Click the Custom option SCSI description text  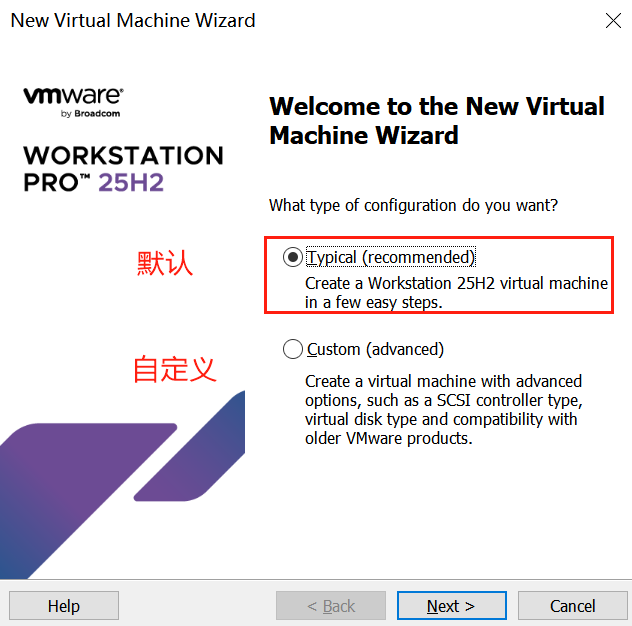coord(443,410)
